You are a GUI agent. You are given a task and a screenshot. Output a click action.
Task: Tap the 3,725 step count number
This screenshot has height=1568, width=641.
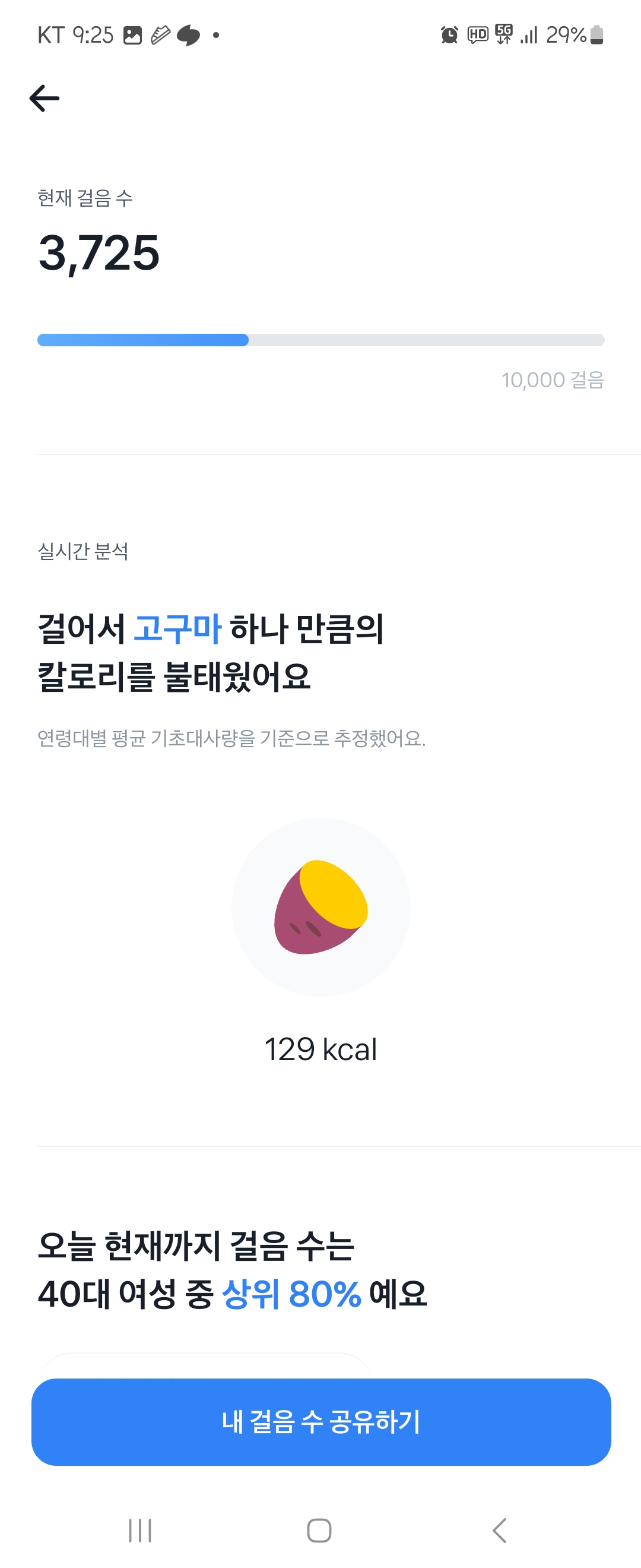point(99,253)
